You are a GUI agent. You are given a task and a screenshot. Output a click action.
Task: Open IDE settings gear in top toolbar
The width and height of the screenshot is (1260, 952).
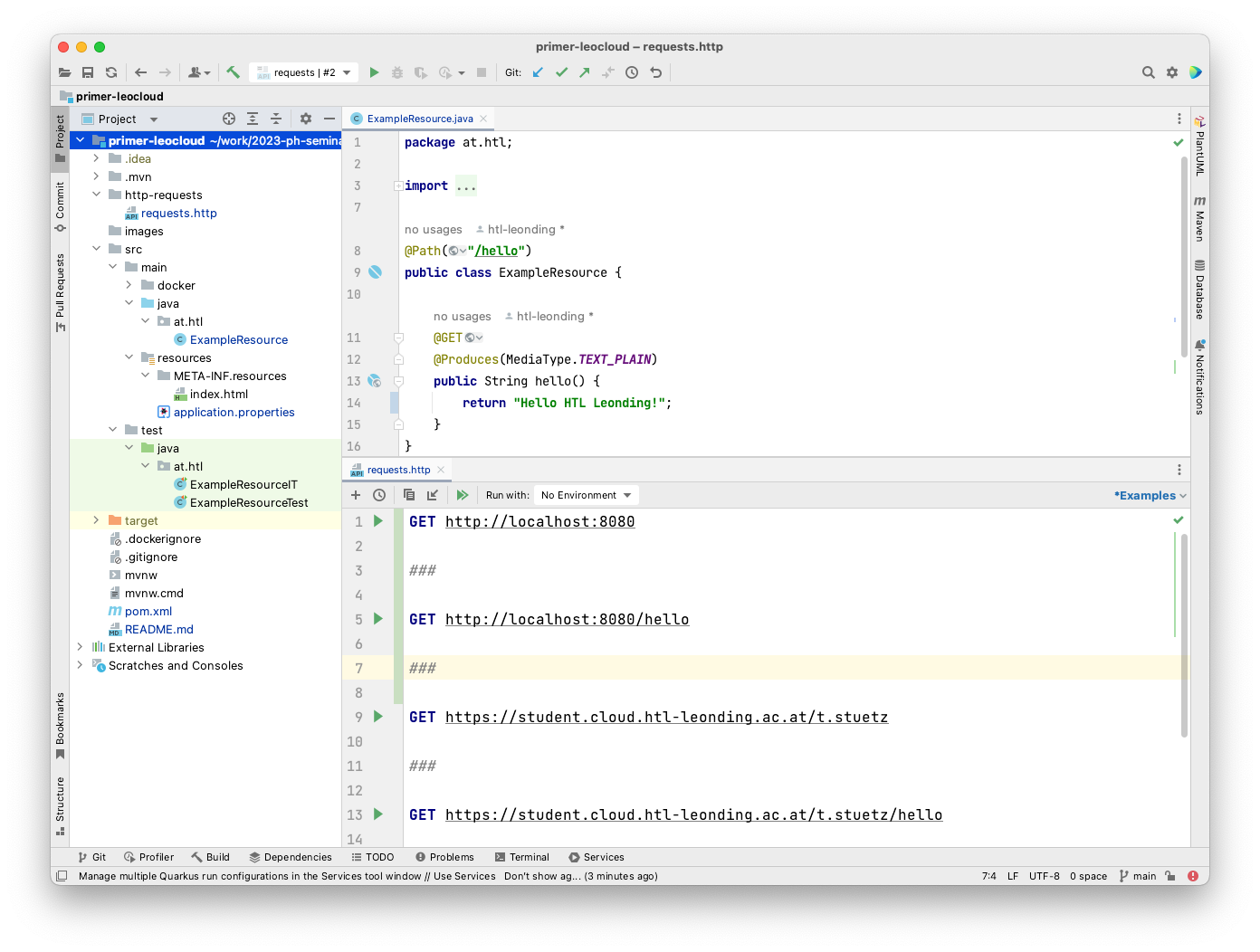(x=1172, y=72)
